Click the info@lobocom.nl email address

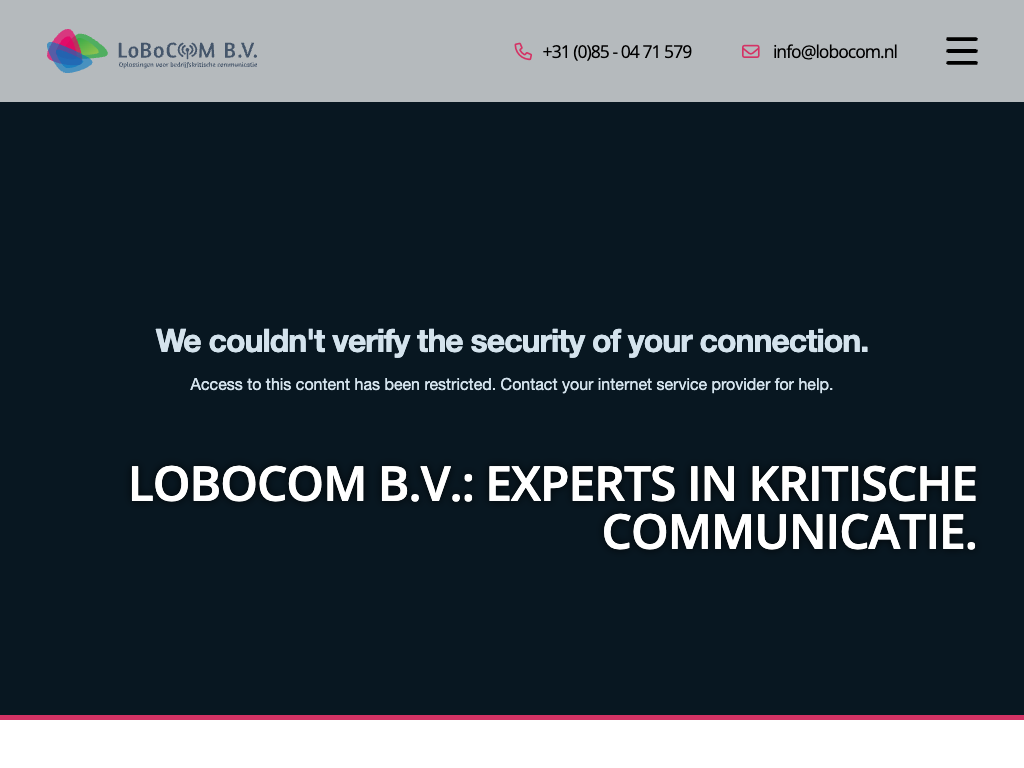tap(835, 52)
